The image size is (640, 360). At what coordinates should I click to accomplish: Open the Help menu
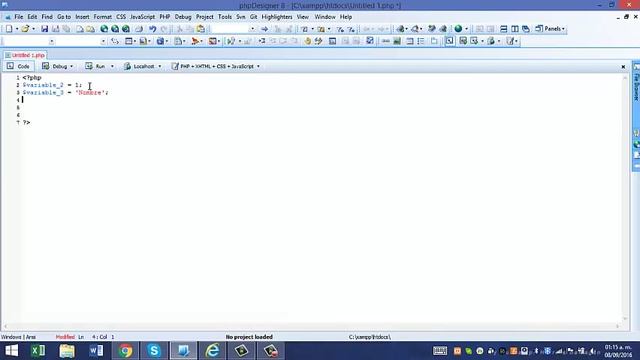click(346, 17)
